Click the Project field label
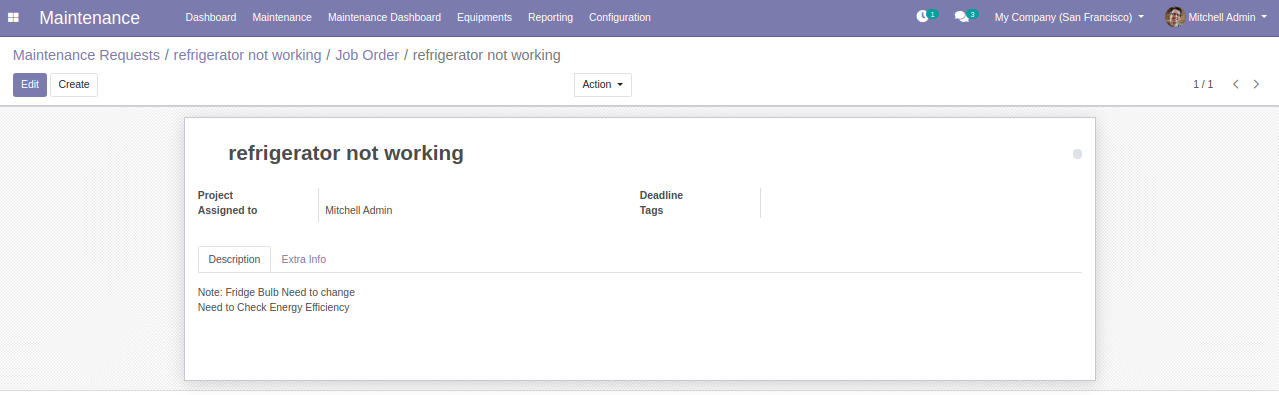1279x395 pixels. [215, 195]
